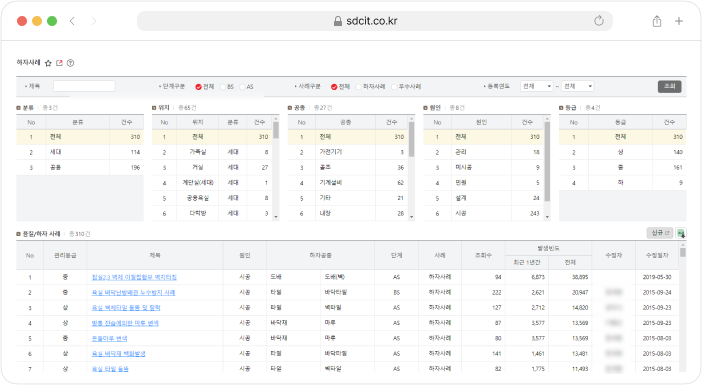Select 가족실 row in 위치 table
This screenshot has height=385, width=702.
tap(212, 152)
